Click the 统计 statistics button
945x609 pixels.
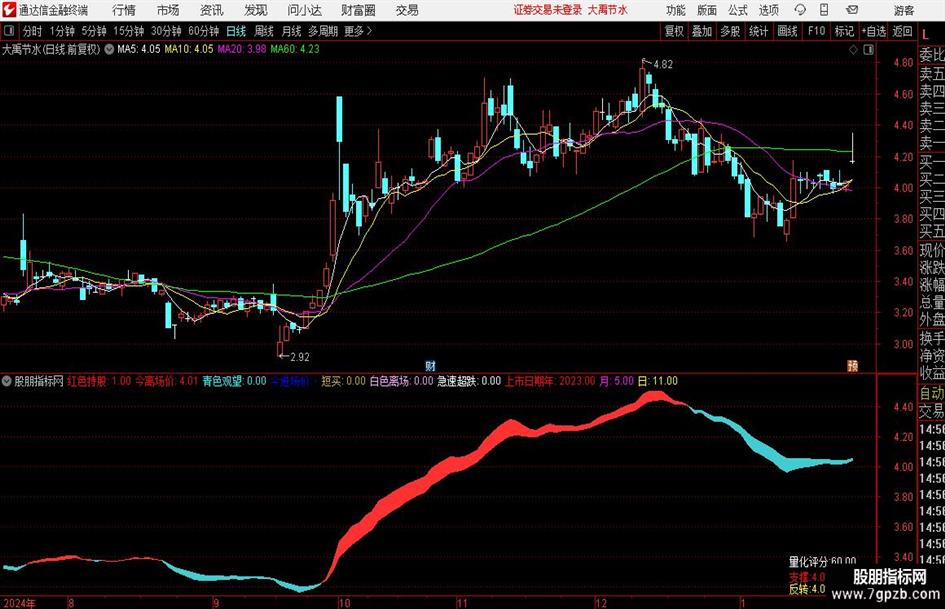[x=758, y=31]
